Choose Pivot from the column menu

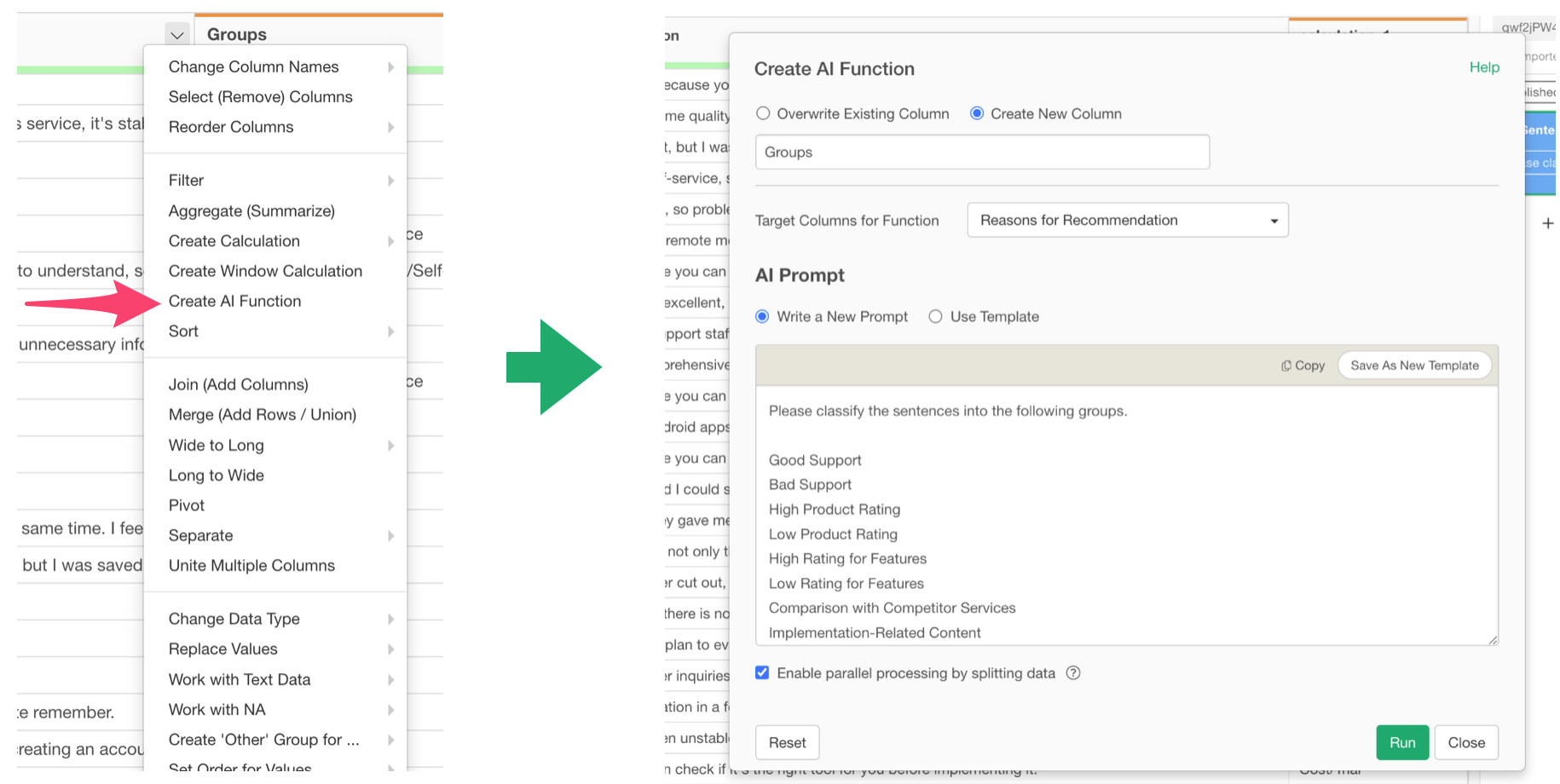point(275,505)
